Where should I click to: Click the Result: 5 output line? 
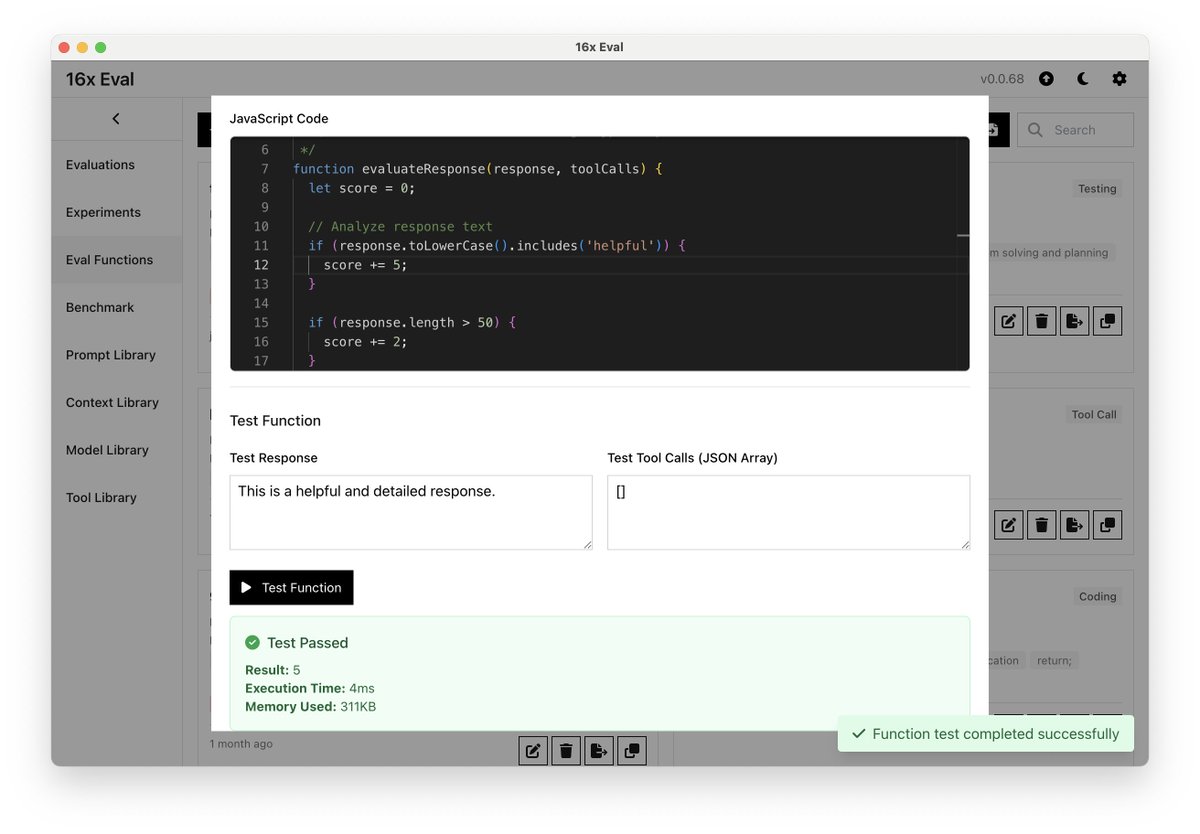point(273,670)
